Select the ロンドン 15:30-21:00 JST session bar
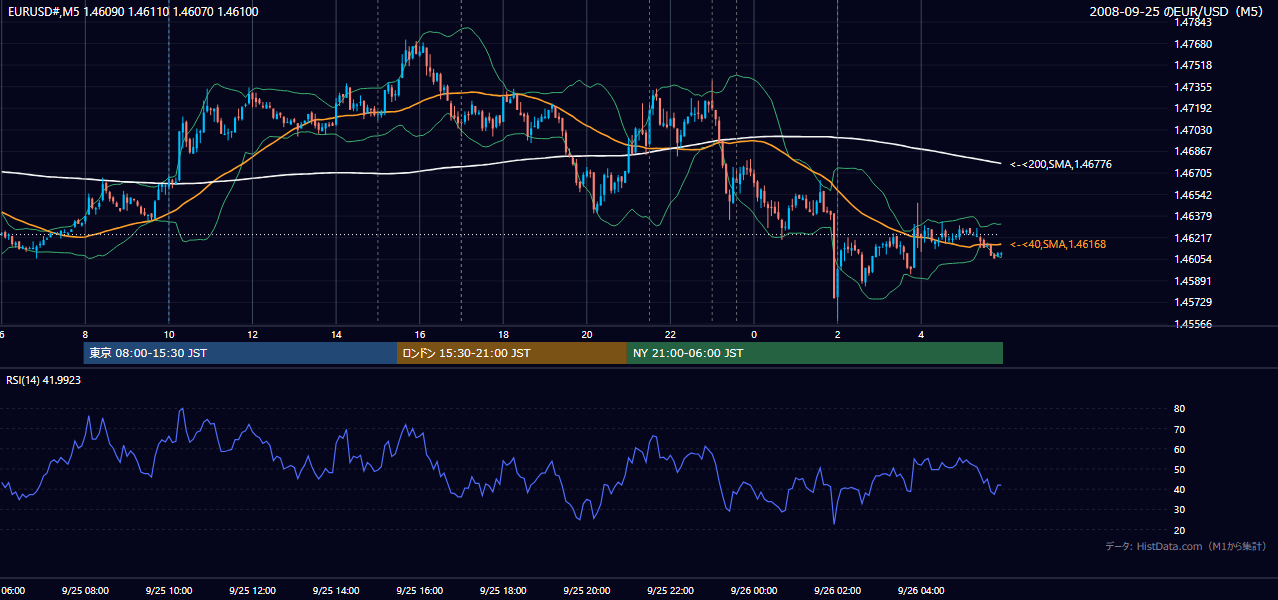1278x600 pixels. coord(512,353)
